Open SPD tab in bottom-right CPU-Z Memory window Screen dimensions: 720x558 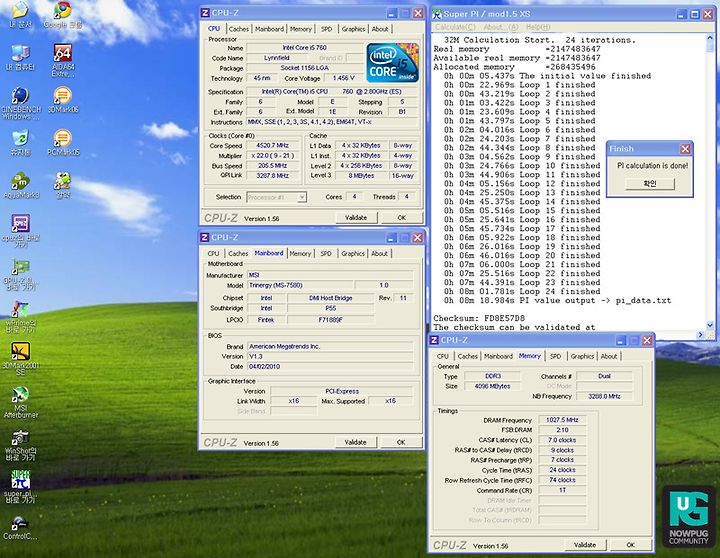tap(556, 356)
